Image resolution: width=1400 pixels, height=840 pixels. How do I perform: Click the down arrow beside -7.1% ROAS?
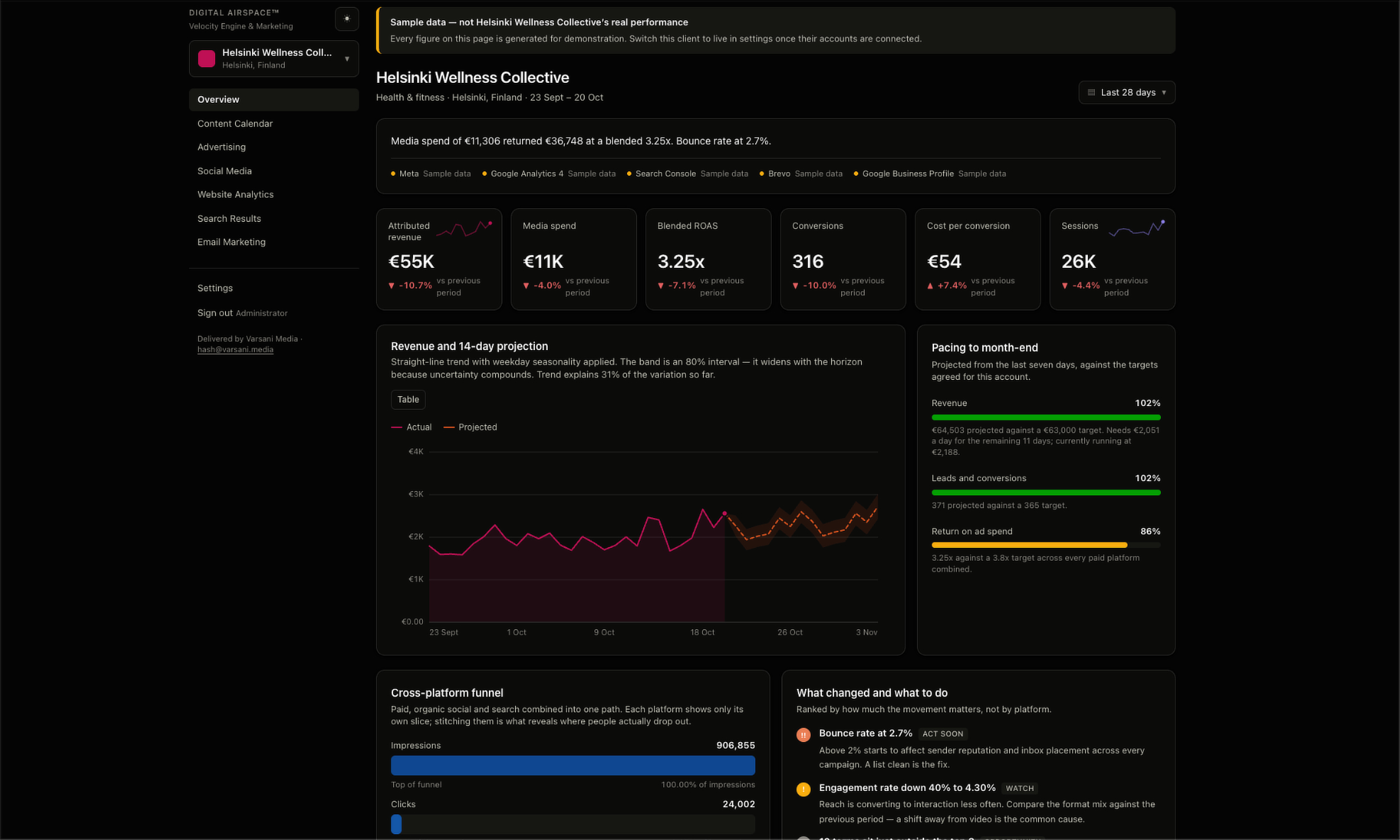(x=661, y=286)
